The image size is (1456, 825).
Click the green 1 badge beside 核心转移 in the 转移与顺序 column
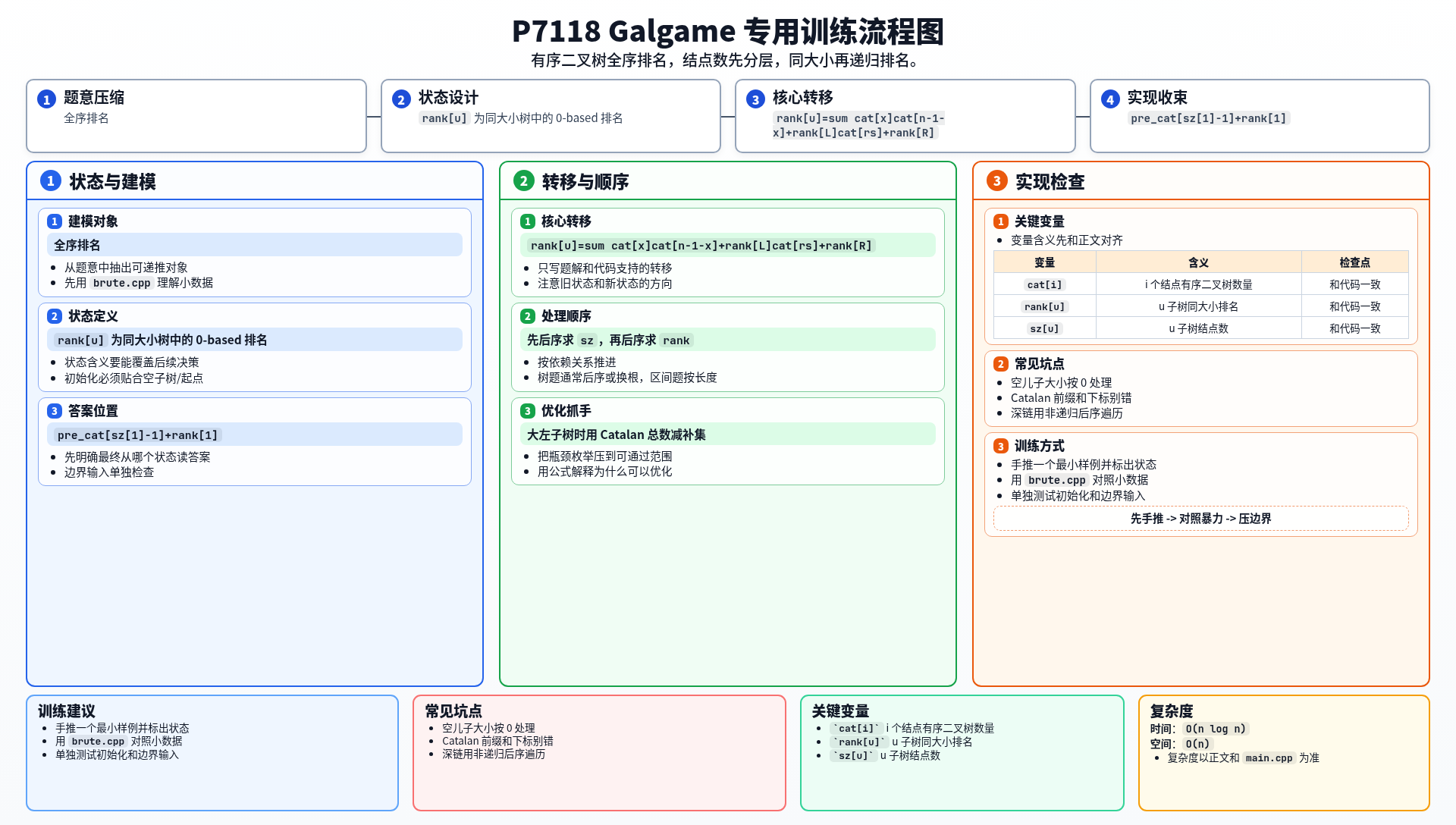(x=528, y=221)
